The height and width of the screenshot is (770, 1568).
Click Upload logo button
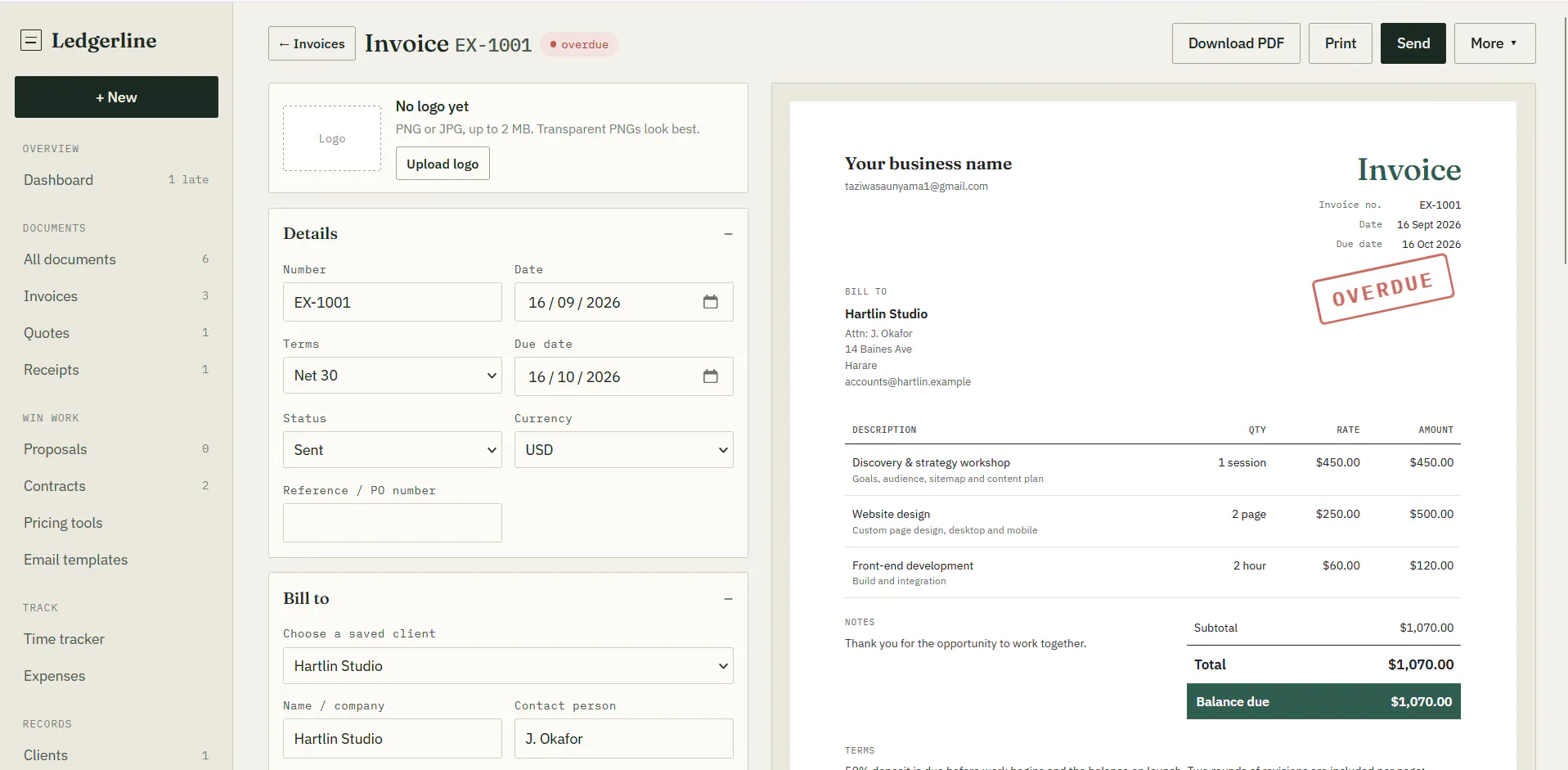coord(443,164)
